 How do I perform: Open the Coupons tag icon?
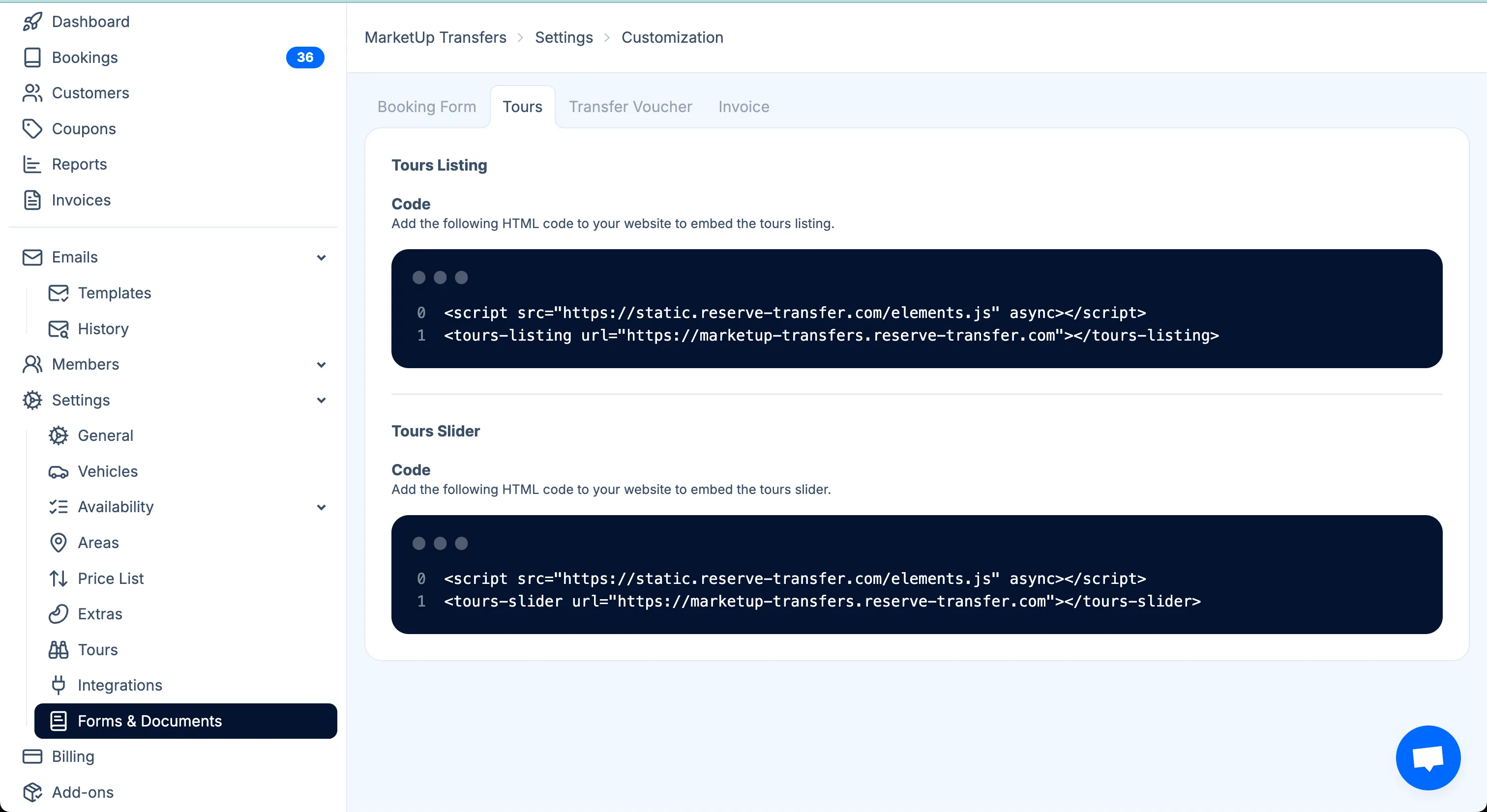[x=32, y=129]
